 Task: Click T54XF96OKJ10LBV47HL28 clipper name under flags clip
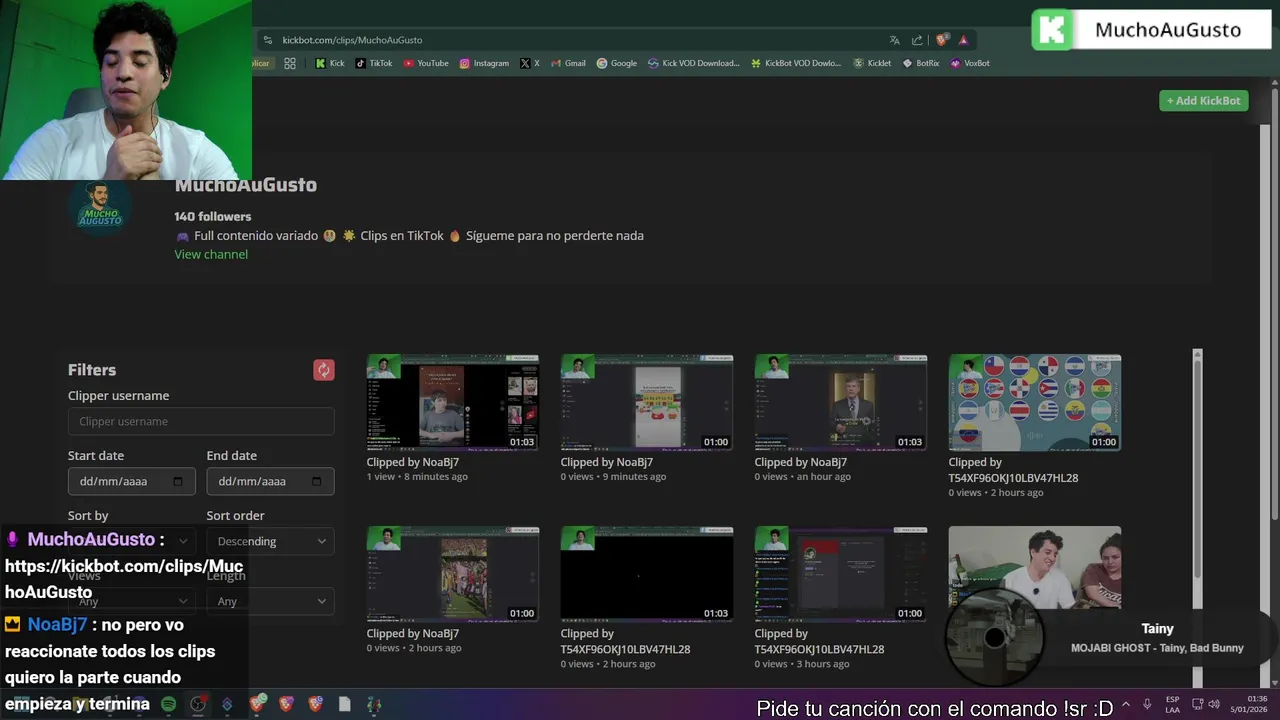1013,478
